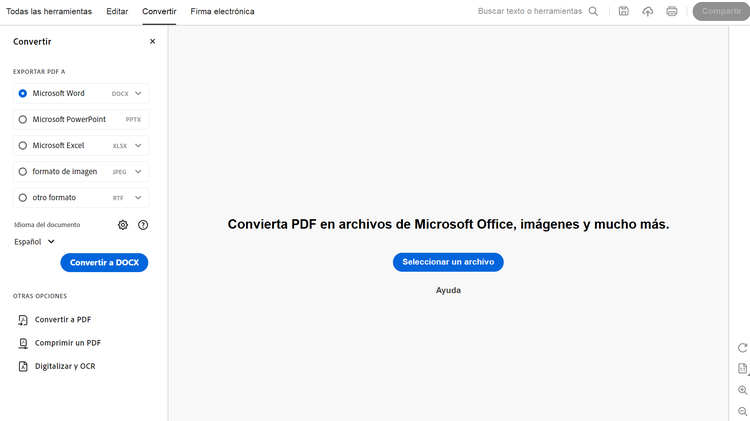
Task: Select the Microsoft Excel radio button
Action: [x=23, y=145]
